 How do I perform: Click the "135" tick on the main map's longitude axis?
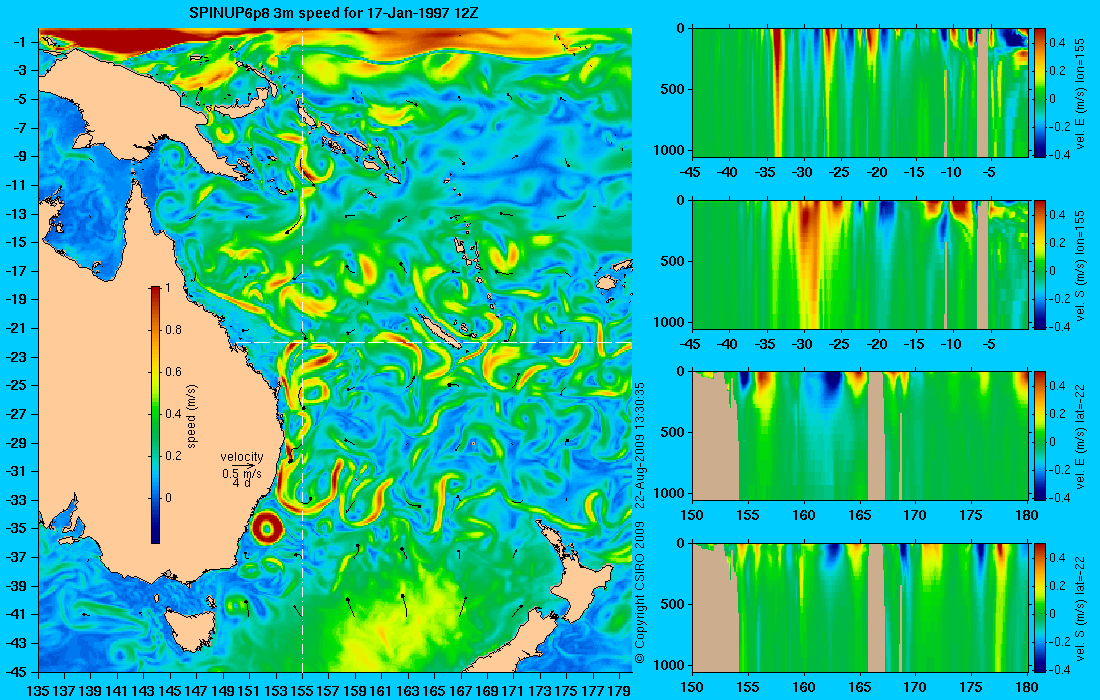pos(38,690)
